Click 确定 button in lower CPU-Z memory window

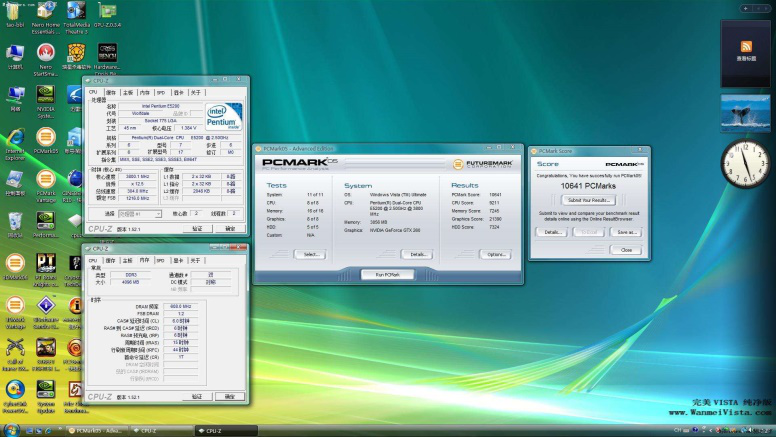pyautogui.click(x=230, y=396)
